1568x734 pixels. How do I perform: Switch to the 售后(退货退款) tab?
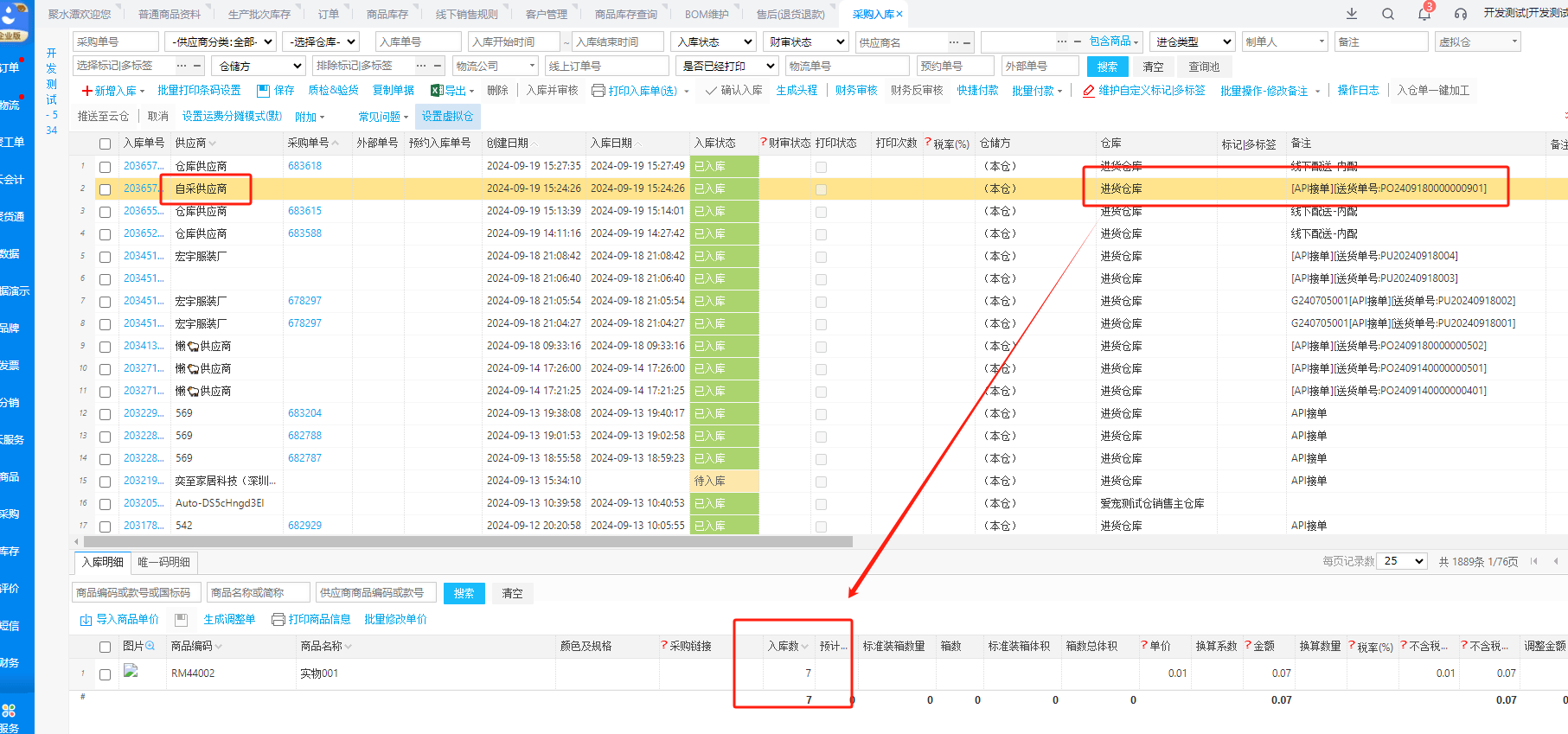click(x=790, y=14)
